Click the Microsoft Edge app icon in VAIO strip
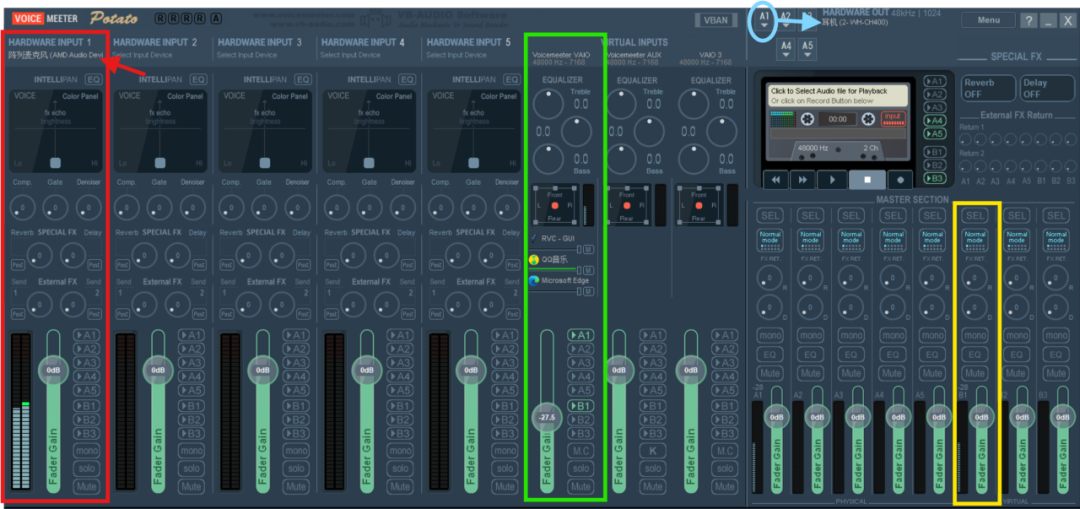 534,280
